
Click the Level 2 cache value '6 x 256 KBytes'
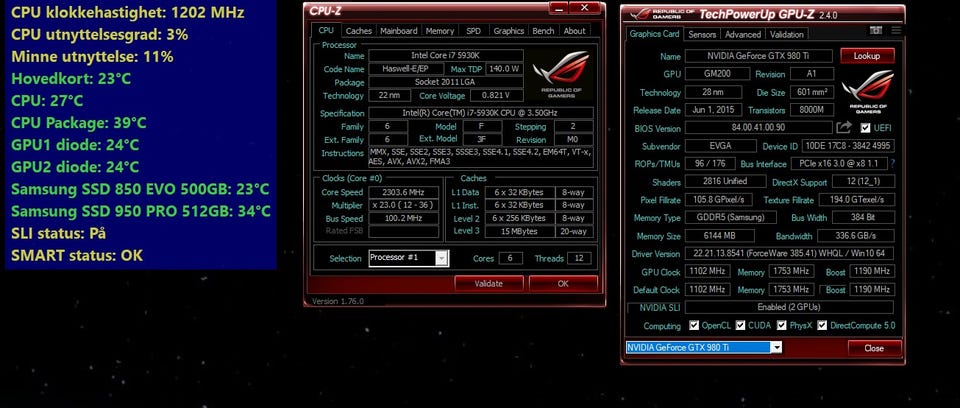click(x=520, y=218)
